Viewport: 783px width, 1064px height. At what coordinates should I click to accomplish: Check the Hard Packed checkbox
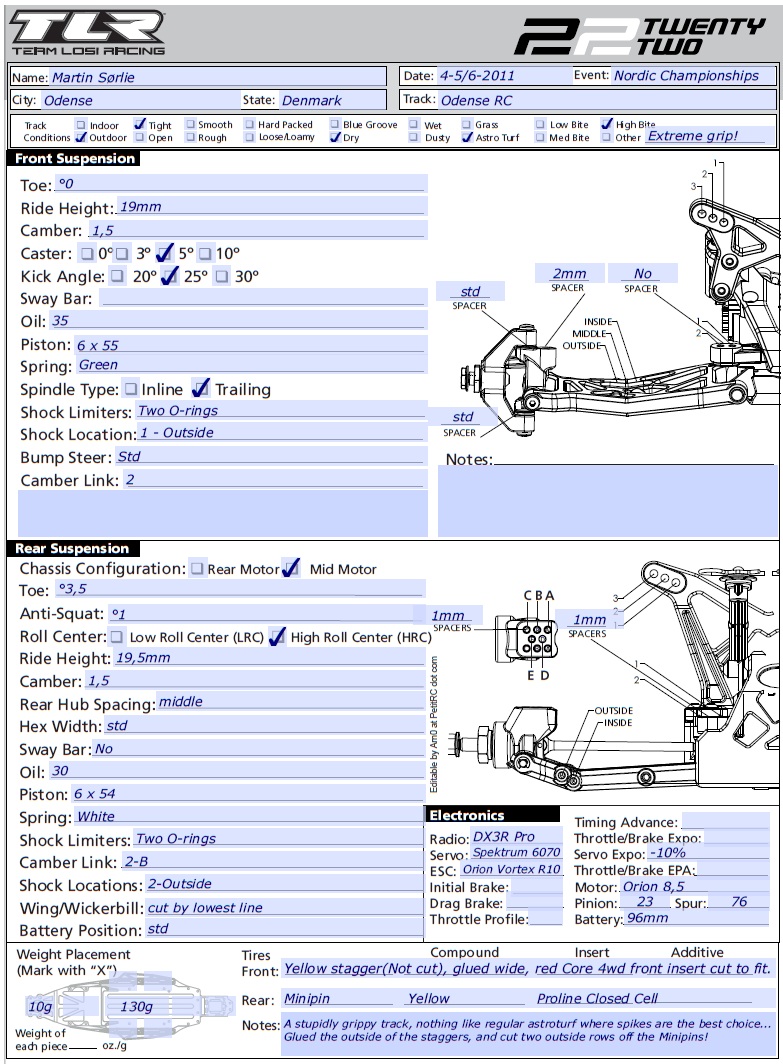pos(250,124)
